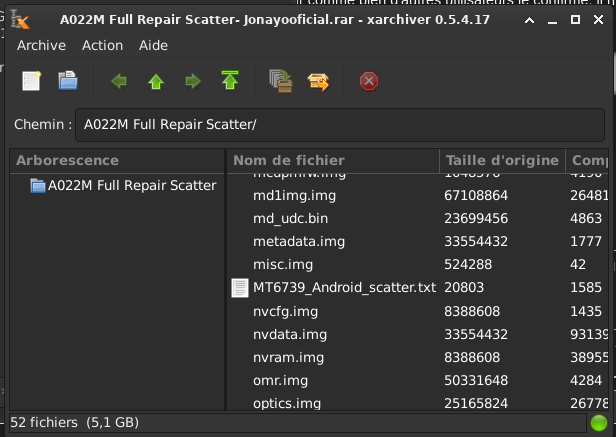Screen dimensions: 616x437
Task: Extract files using the extract toolbar icon
Action: (x=318, y=82)
